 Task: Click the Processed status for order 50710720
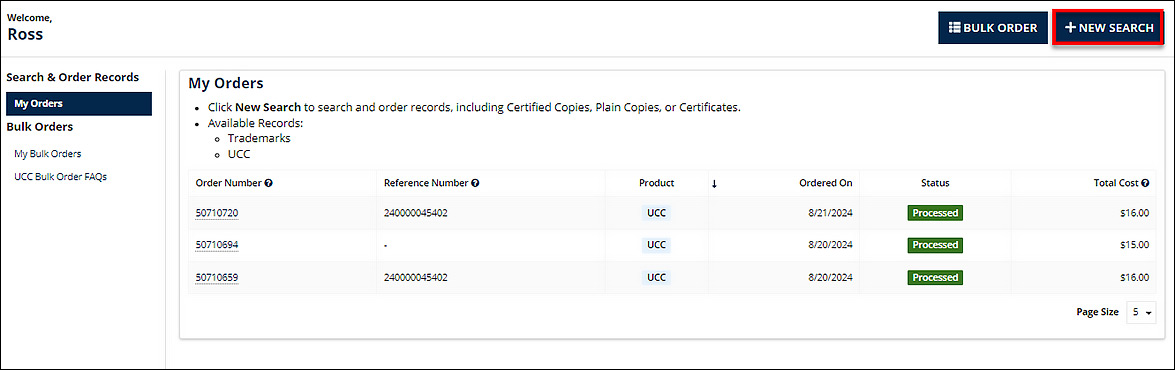point(934,213)
